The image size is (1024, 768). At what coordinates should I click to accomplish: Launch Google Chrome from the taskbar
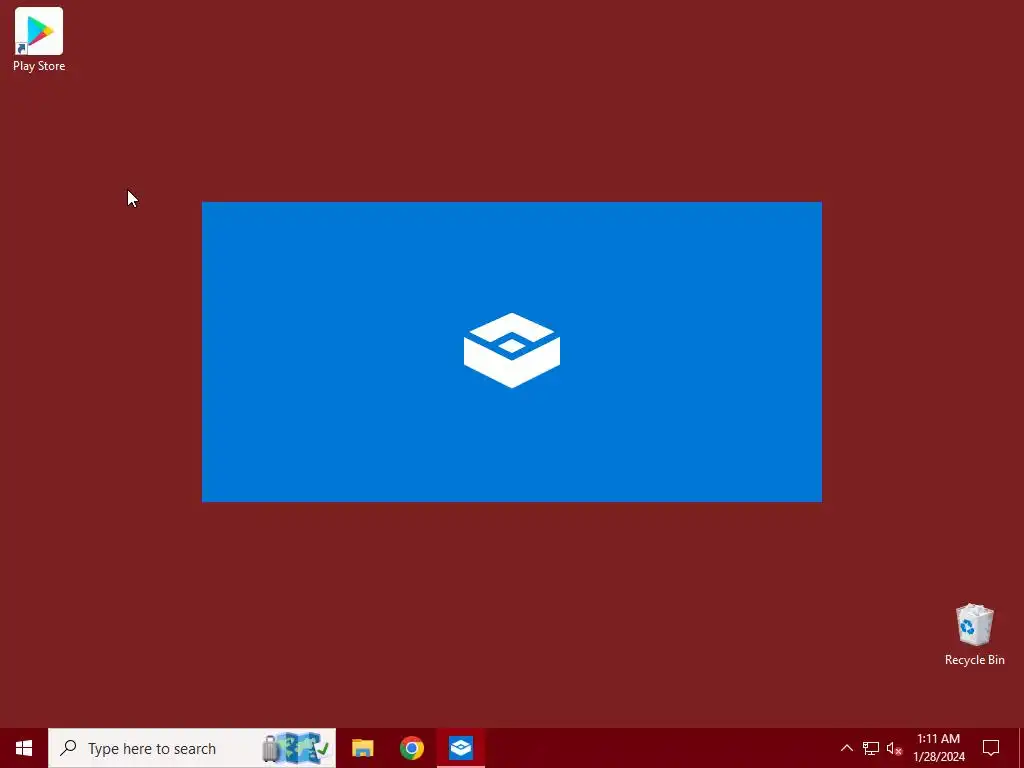coord(412,748)
